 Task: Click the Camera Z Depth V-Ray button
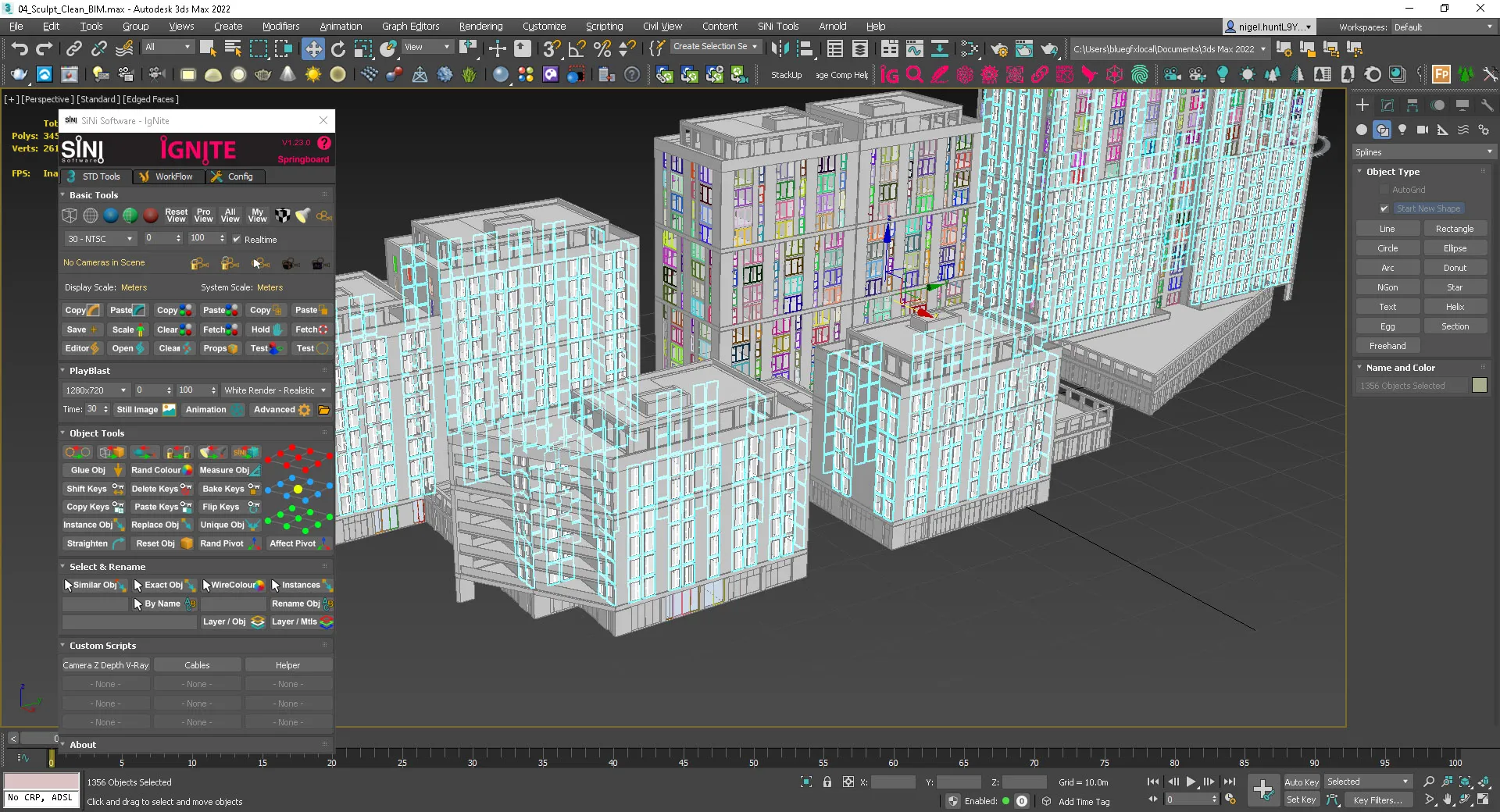(x=105, y=665)
